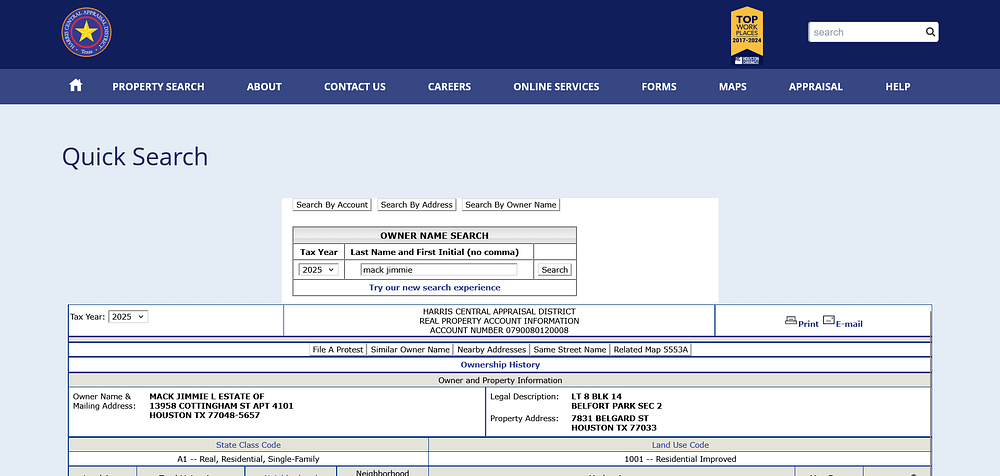This screenshot has width=1000, height=476.
Task: Click the Print icon link
Action: coord(802,322)
